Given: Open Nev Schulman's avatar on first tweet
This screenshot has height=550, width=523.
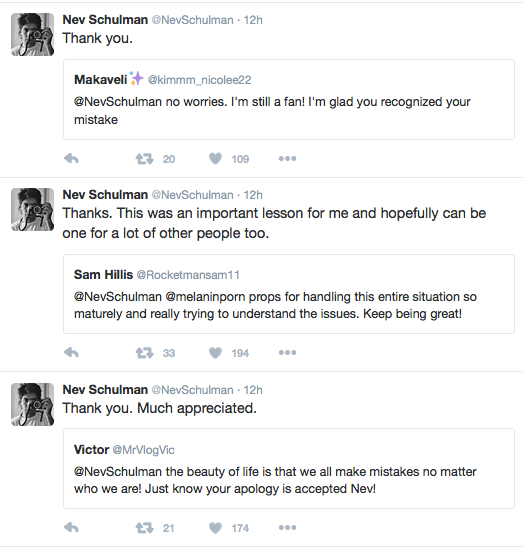Looking at the screenshot, I should pyautogui.click(x=33, y=34).
